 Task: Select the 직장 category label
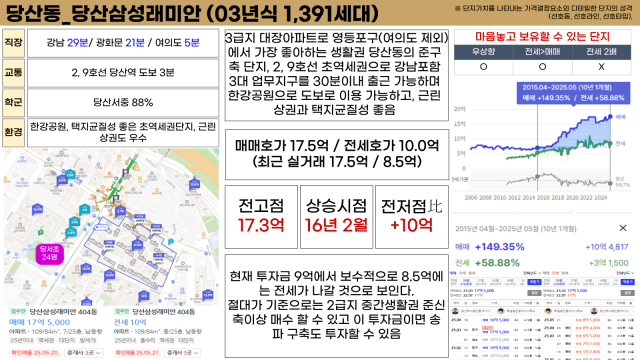pyautogui.click(x=13, y=42)
